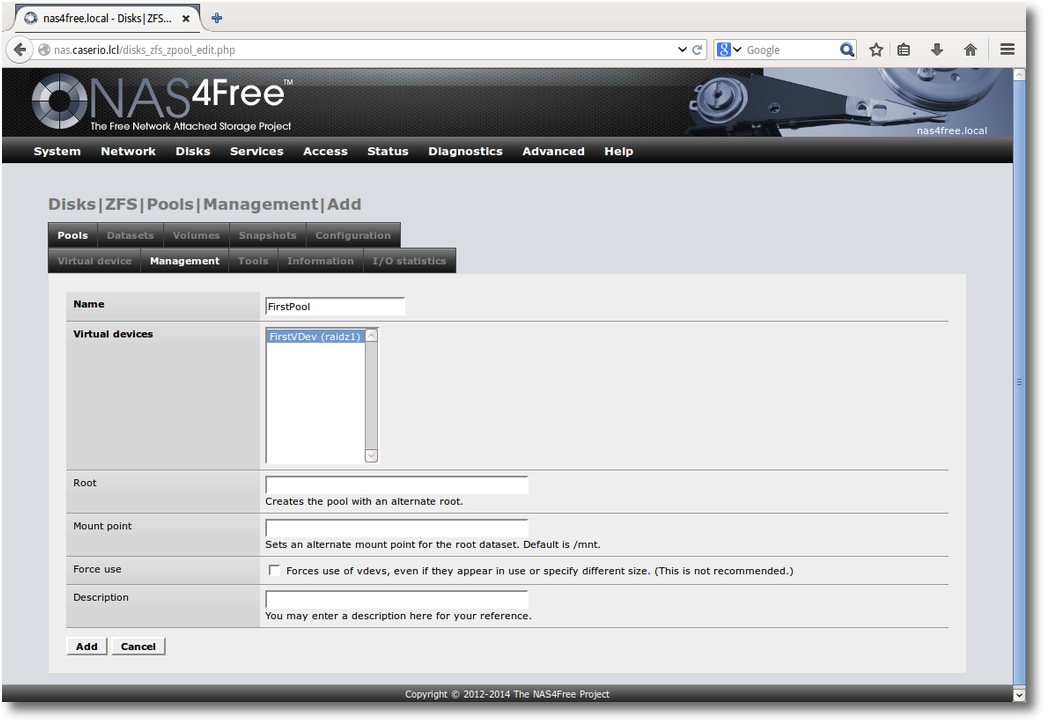Image resolution: width=1044 pixels, height=720 pixels.
Task: Open the Network menu
Action: pyautogui.click(x=128, y=151)
